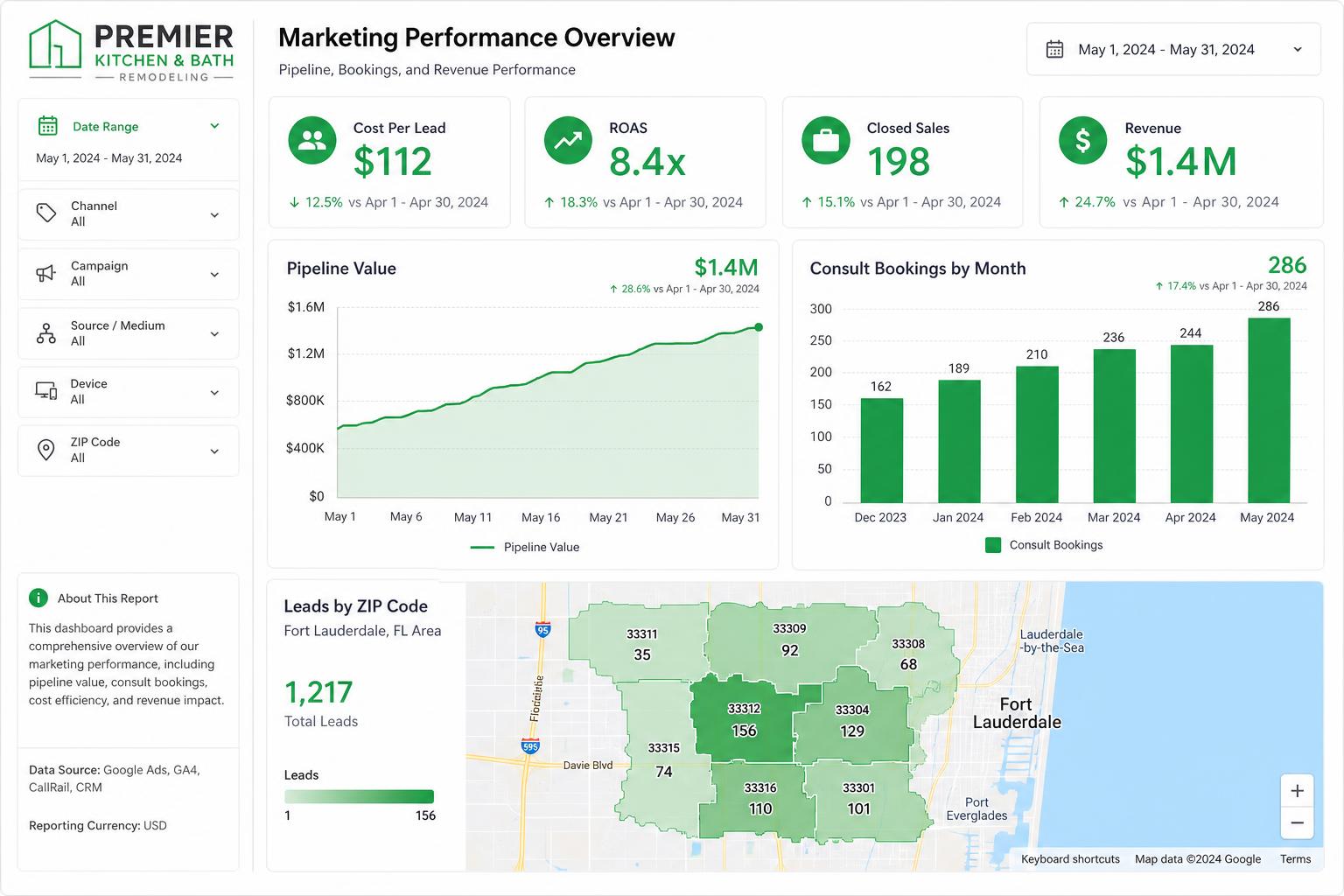
Task: Click the 18.3% ROAS change indicator
Action: (570, 202)
